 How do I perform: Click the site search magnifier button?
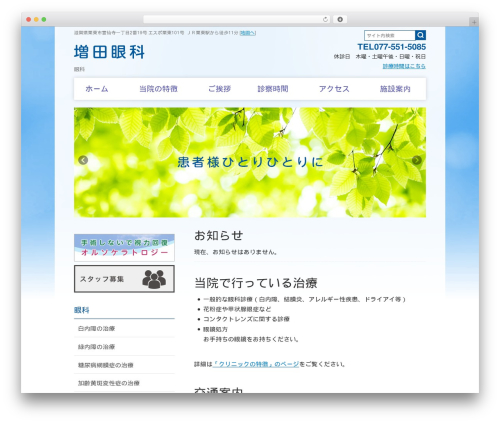(420, 35)
